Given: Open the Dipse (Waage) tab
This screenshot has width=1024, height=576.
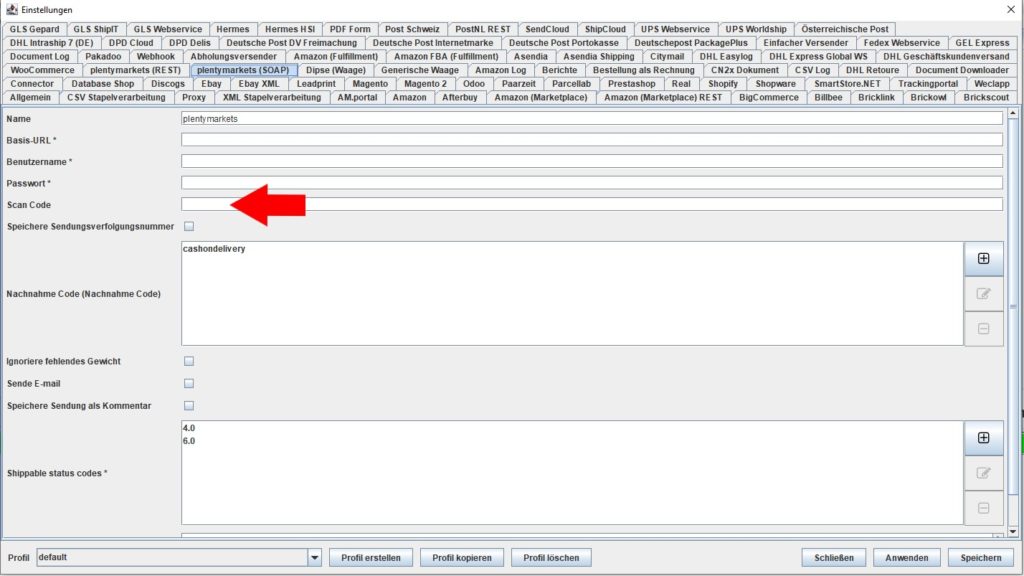Looking at the screenshot, I should [x=336, y=70].
